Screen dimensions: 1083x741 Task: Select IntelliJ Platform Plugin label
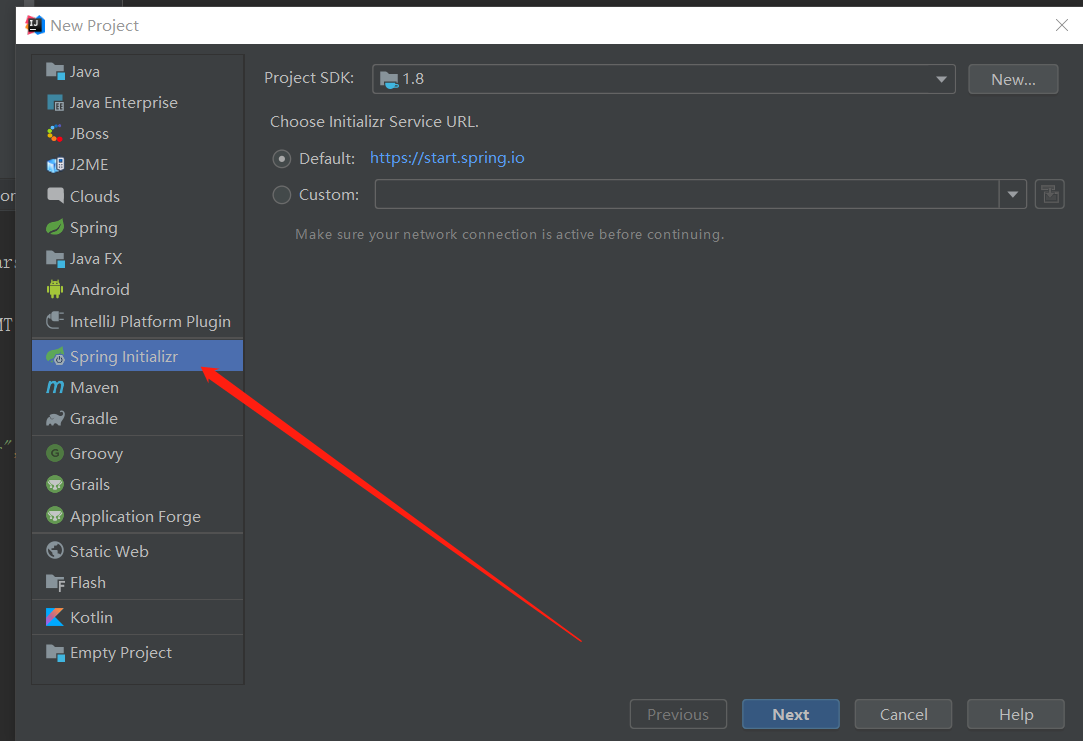(x=150, y=321)
